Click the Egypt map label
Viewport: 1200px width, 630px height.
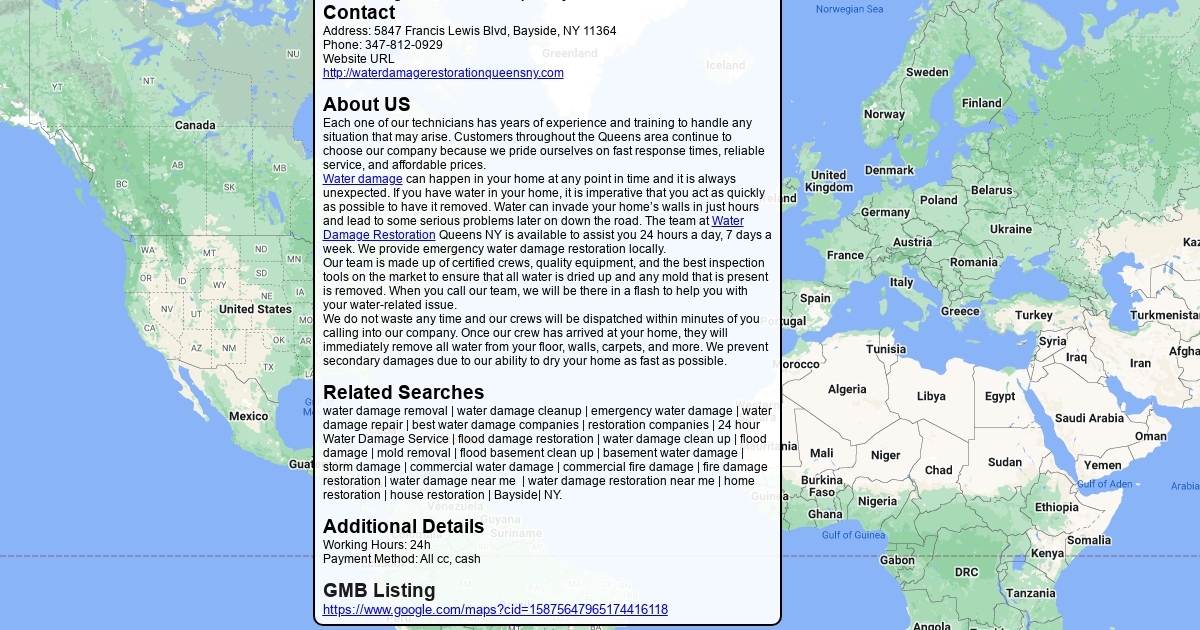tap(1000, 396)
